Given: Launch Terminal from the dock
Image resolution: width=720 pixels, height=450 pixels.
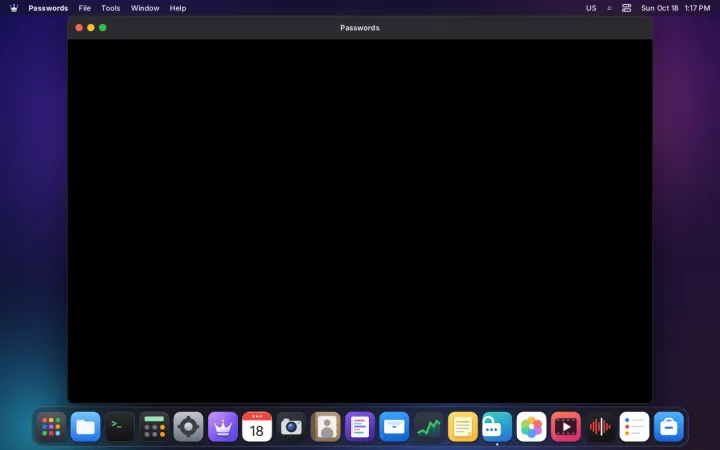Looking at the screenshot, I should click(x=120, y=427).
